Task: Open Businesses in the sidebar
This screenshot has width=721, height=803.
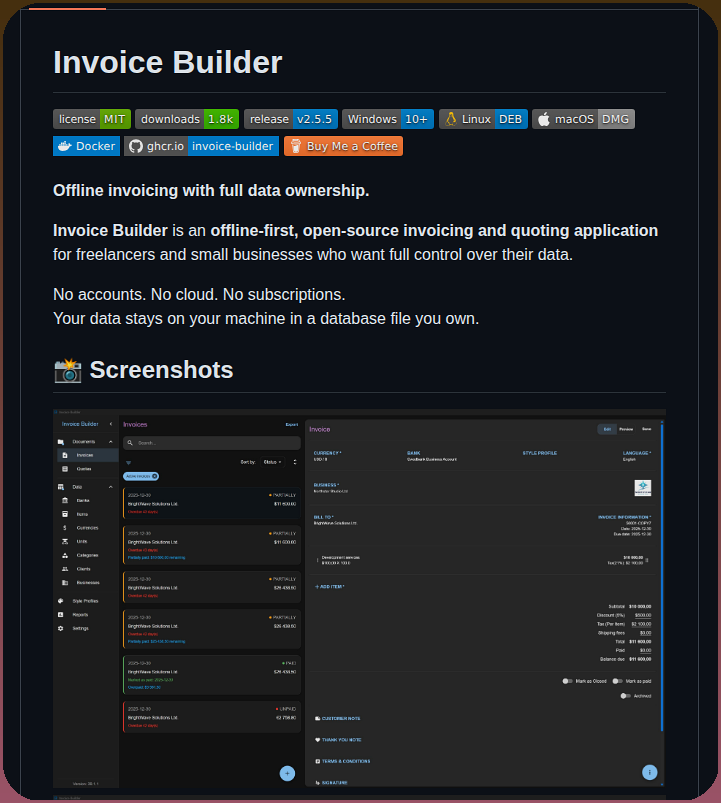Action: click(88, 582)
